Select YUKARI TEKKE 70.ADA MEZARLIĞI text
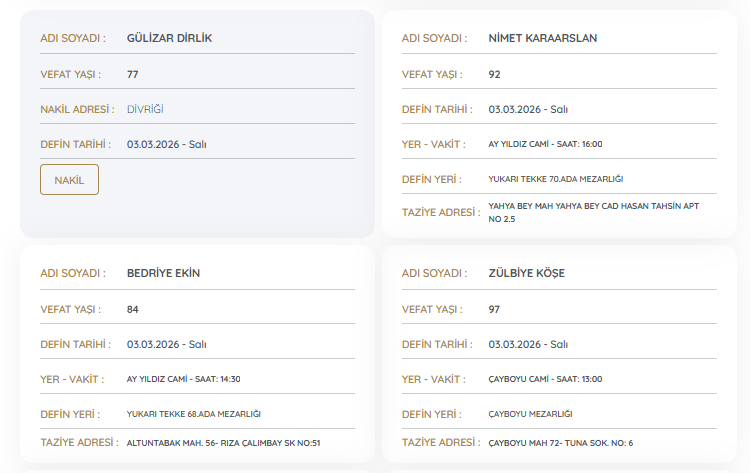751x473 pixels. (556, 179)
